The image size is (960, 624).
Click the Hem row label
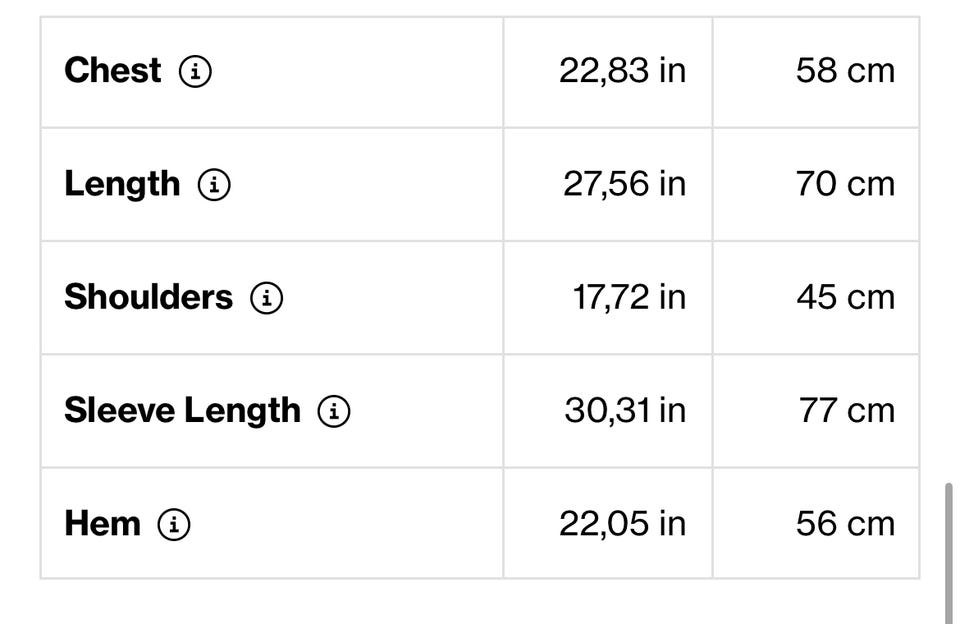[102, 524]
